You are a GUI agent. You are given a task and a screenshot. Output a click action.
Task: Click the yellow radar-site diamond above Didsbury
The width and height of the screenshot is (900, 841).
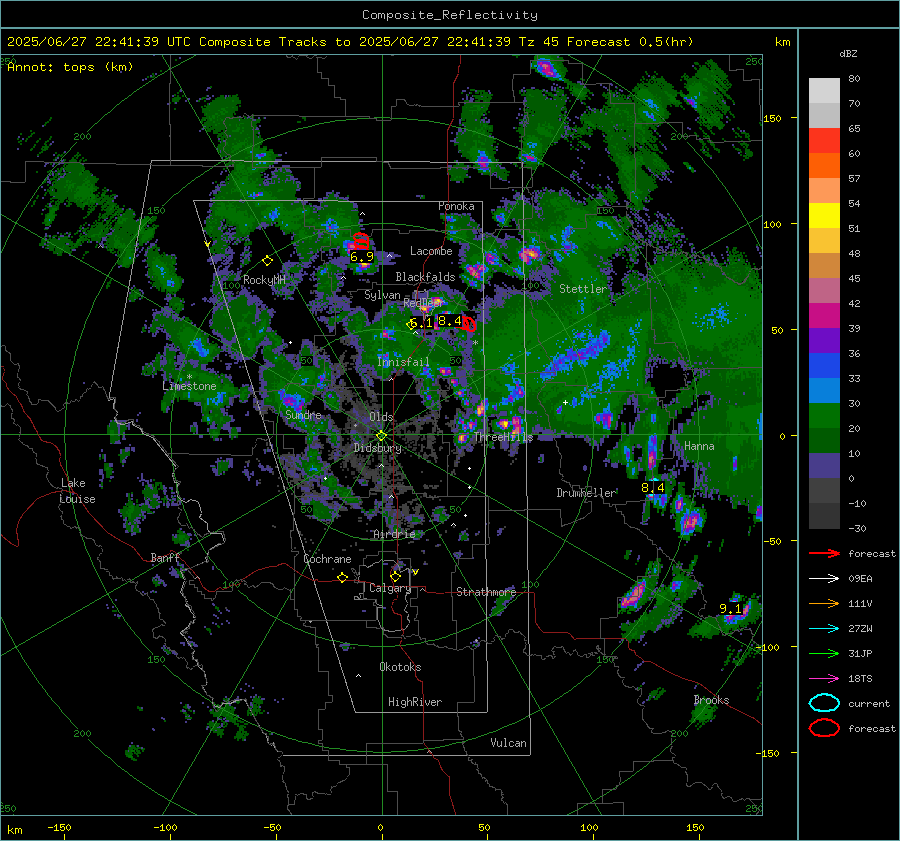381,435
